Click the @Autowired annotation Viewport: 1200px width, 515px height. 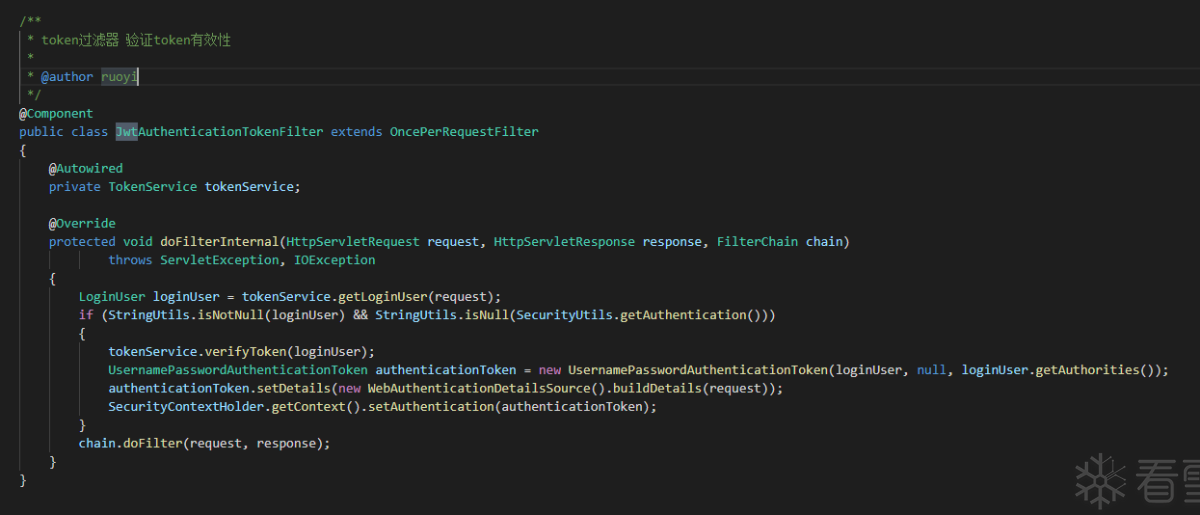[86, 169]
